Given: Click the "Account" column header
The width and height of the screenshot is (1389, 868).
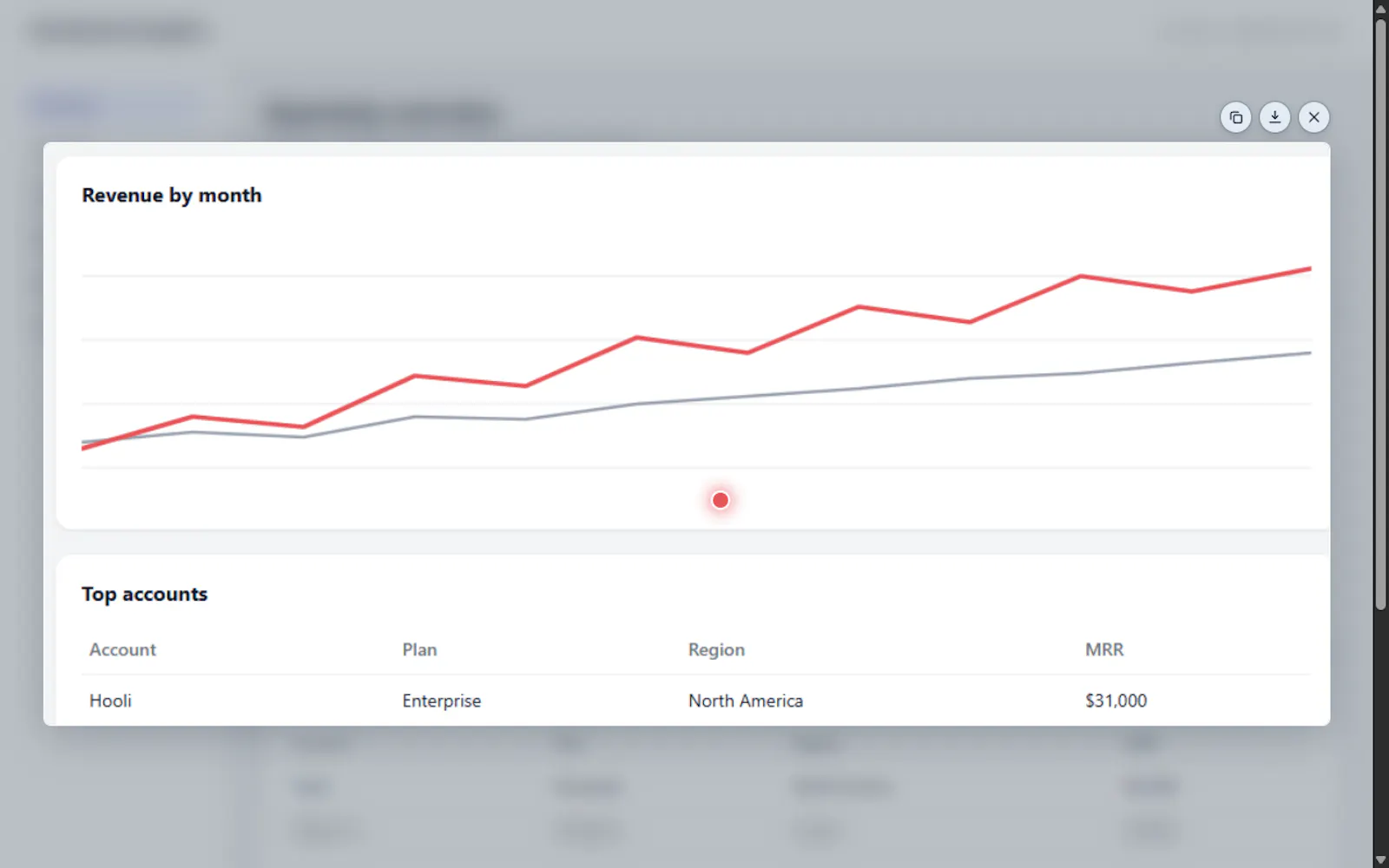Looking at the screenshot, I should coord(122,650).
